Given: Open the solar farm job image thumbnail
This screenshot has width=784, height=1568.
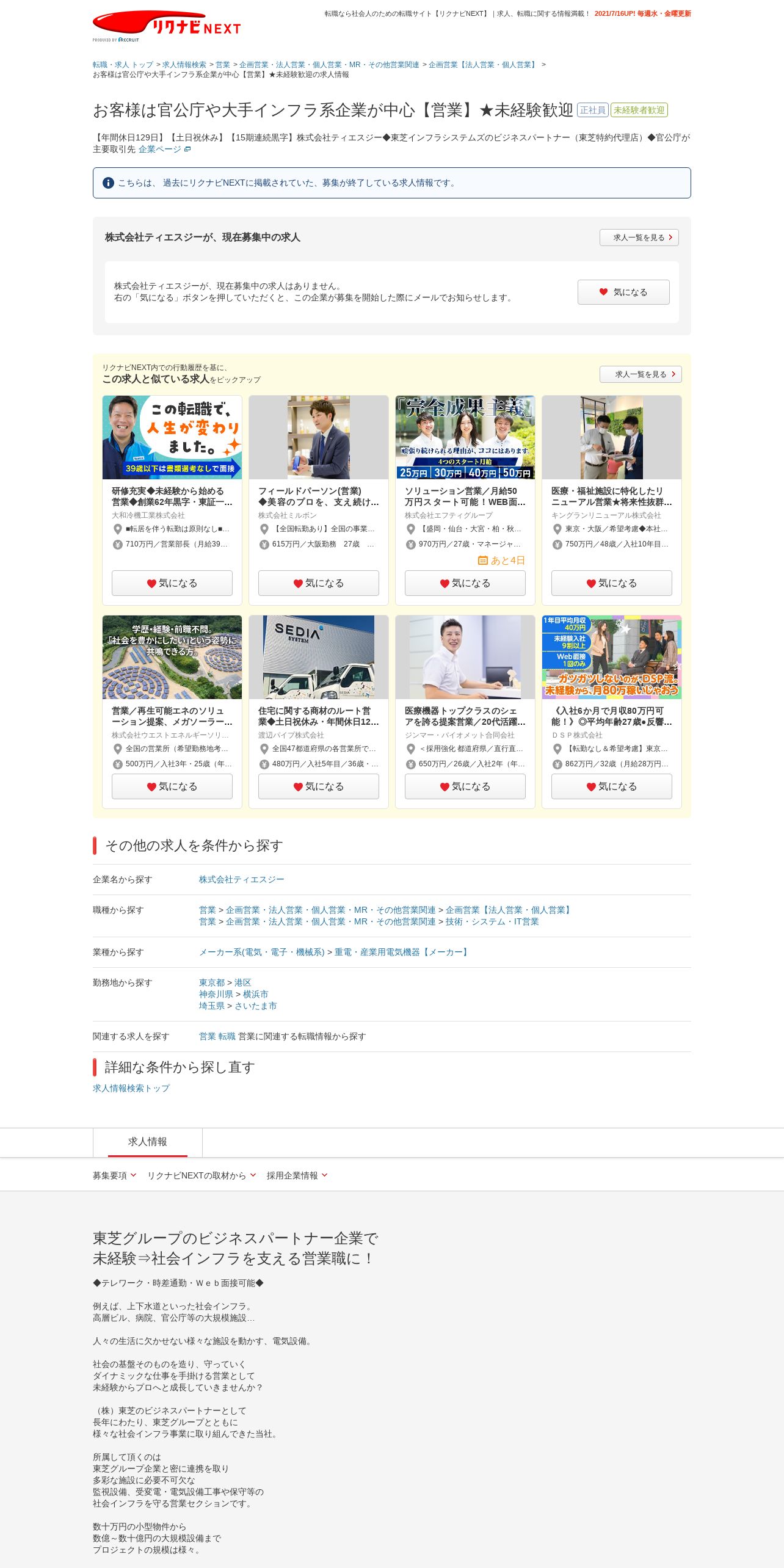Looking at the screenshot, I should pyautogui.click(x=172, y=657).
